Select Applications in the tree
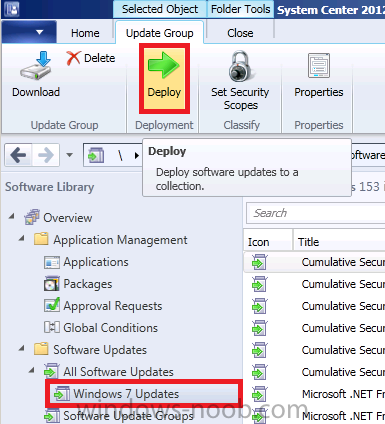The height and width of the screenshot is (424, 385). [x=96, y=262]
